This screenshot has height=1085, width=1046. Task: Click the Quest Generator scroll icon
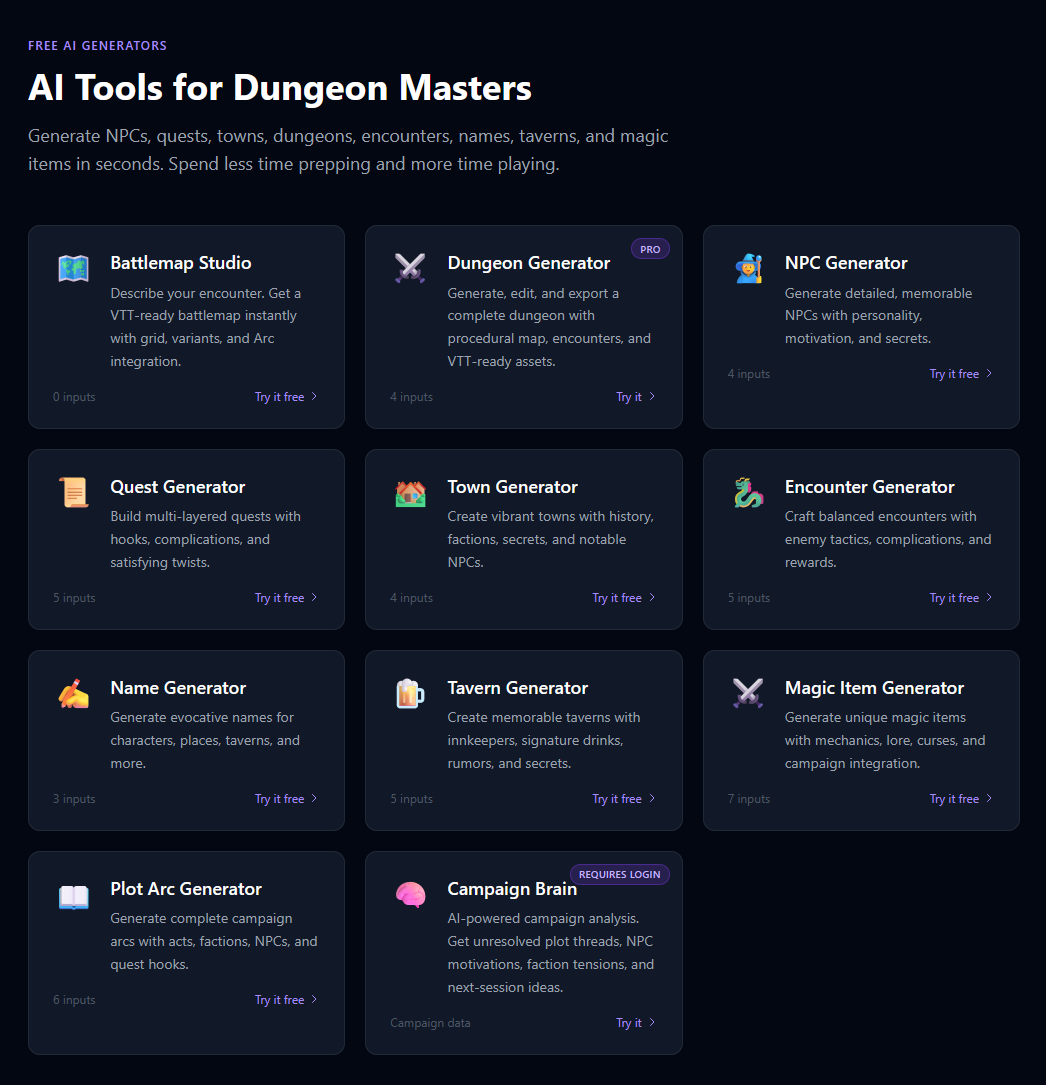click(x=73, y=492)
